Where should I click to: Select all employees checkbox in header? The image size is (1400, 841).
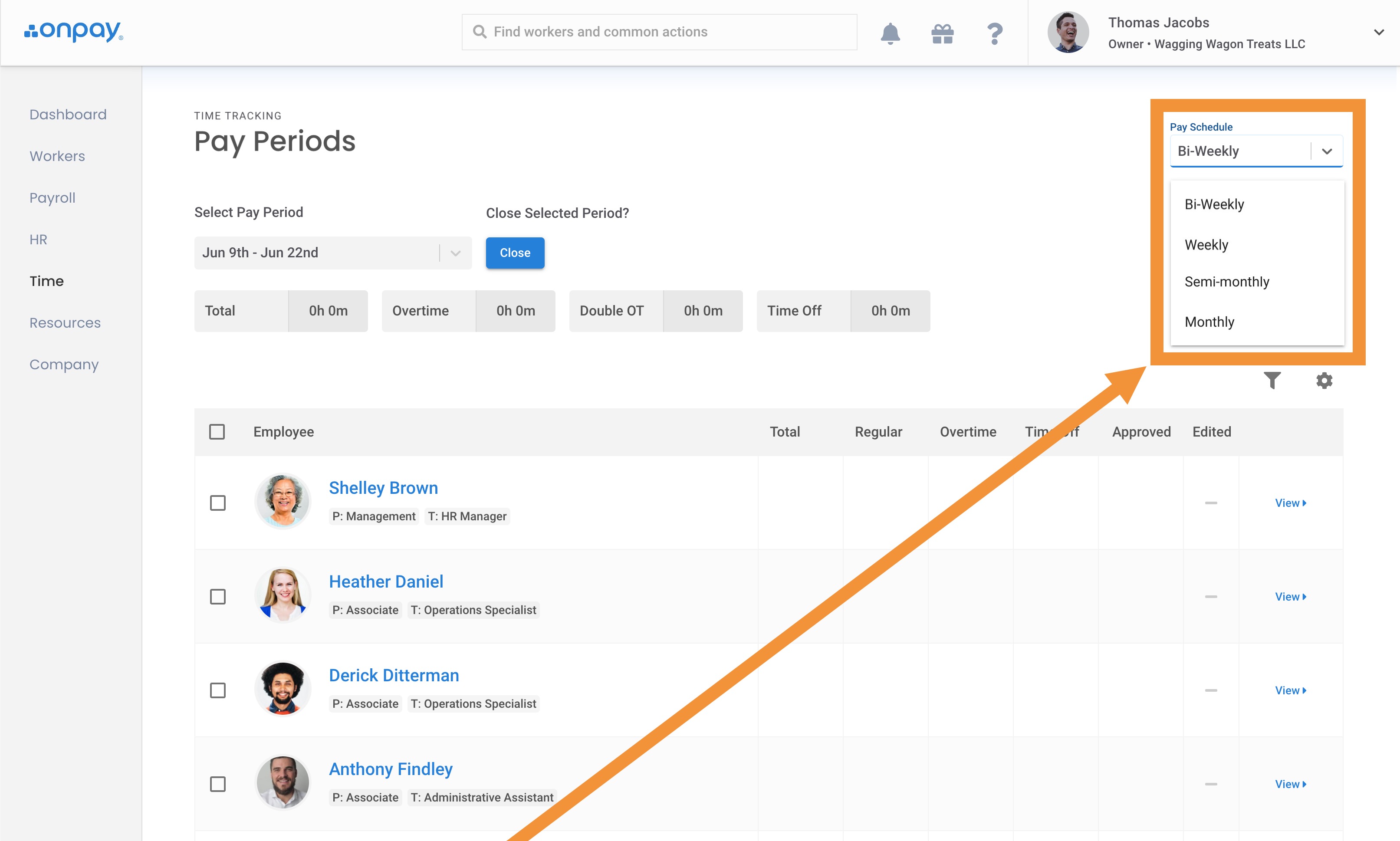point(217,432)
